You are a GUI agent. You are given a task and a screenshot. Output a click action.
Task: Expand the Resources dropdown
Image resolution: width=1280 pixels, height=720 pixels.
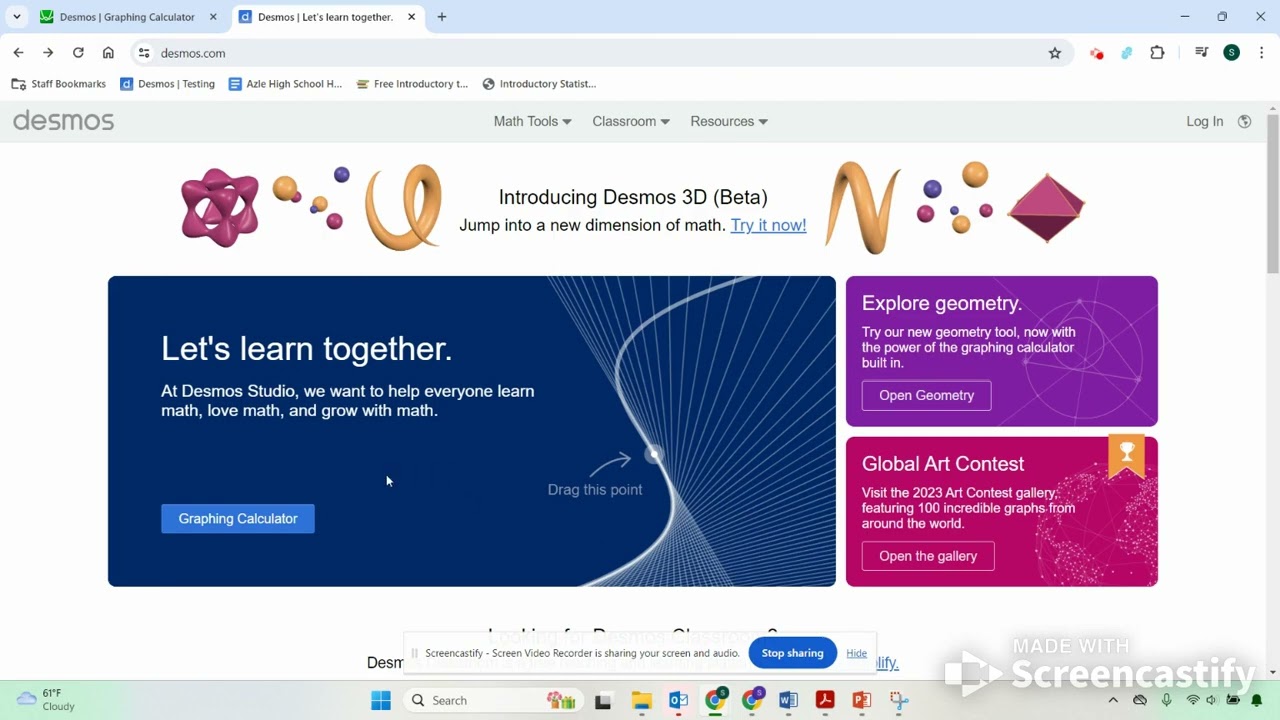[729, 121]
